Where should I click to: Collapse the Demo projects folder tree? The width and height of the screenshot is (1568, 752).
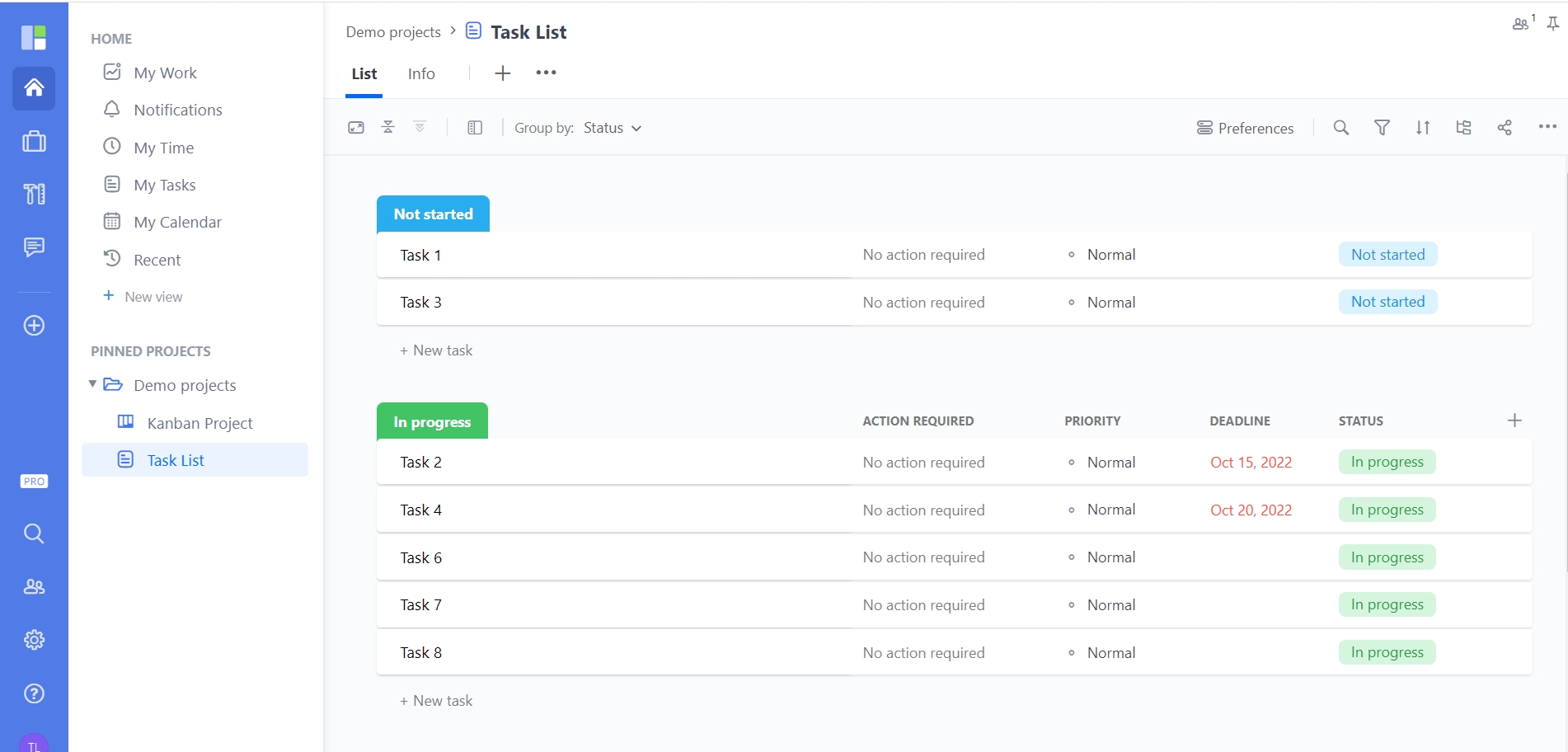(92, 384)
